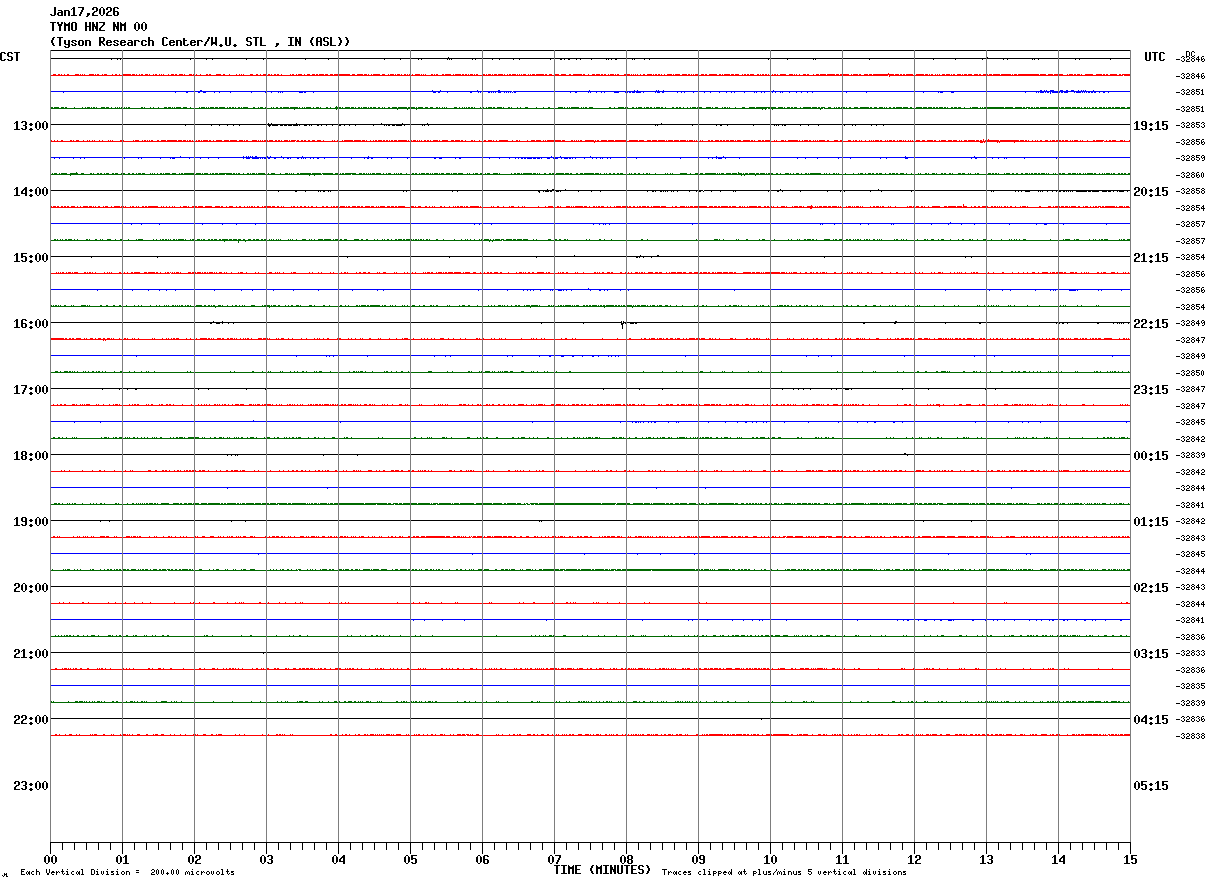Click minute tick label 10 on x-axis
This screenshot has height=886, width=1210.
(770, 860)
